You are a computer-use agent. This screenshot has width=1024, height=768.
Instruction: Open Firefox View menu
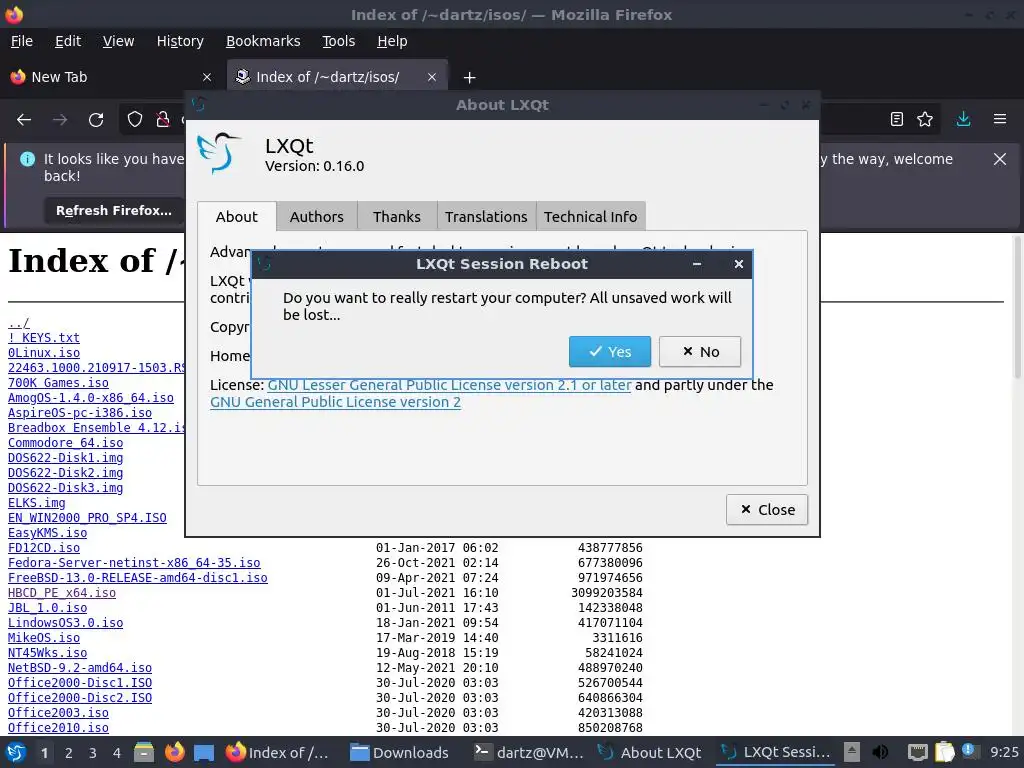118,41
